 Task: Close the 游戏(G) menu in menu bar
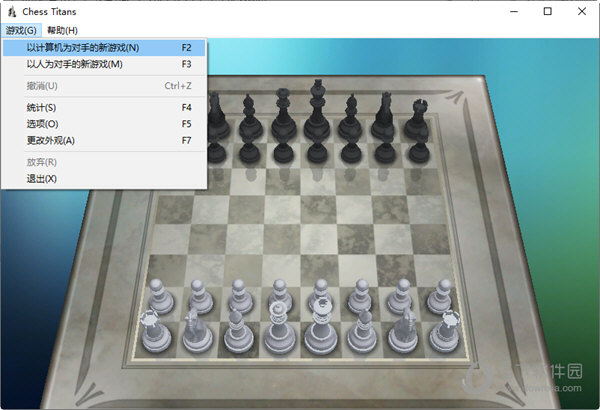[21, 30]
